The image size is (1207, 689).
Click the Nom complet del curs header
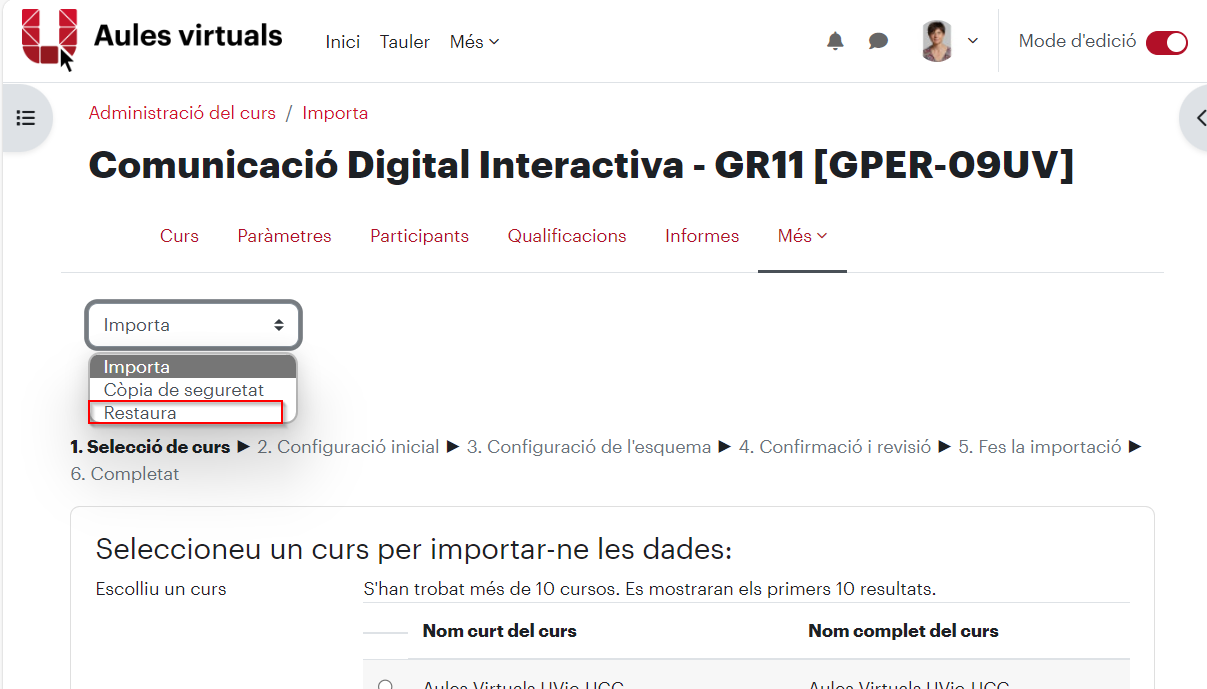point(903,631)
